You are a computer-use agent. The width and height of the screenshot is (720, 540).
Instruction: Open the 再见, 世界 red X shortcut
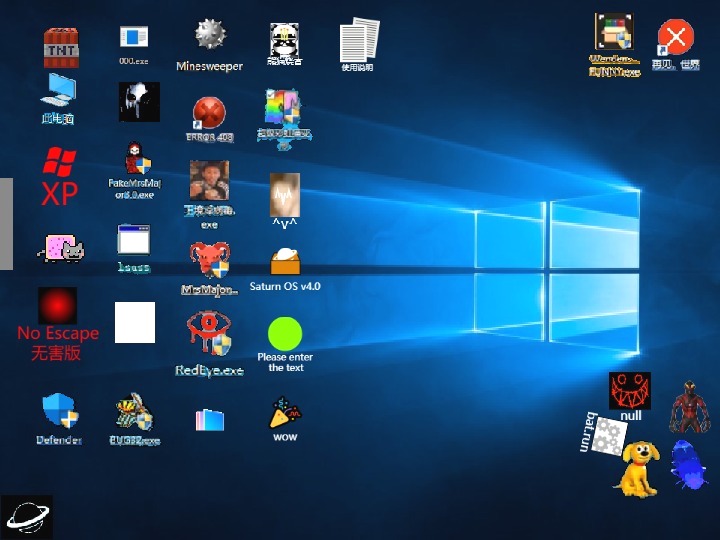[675, 38]
